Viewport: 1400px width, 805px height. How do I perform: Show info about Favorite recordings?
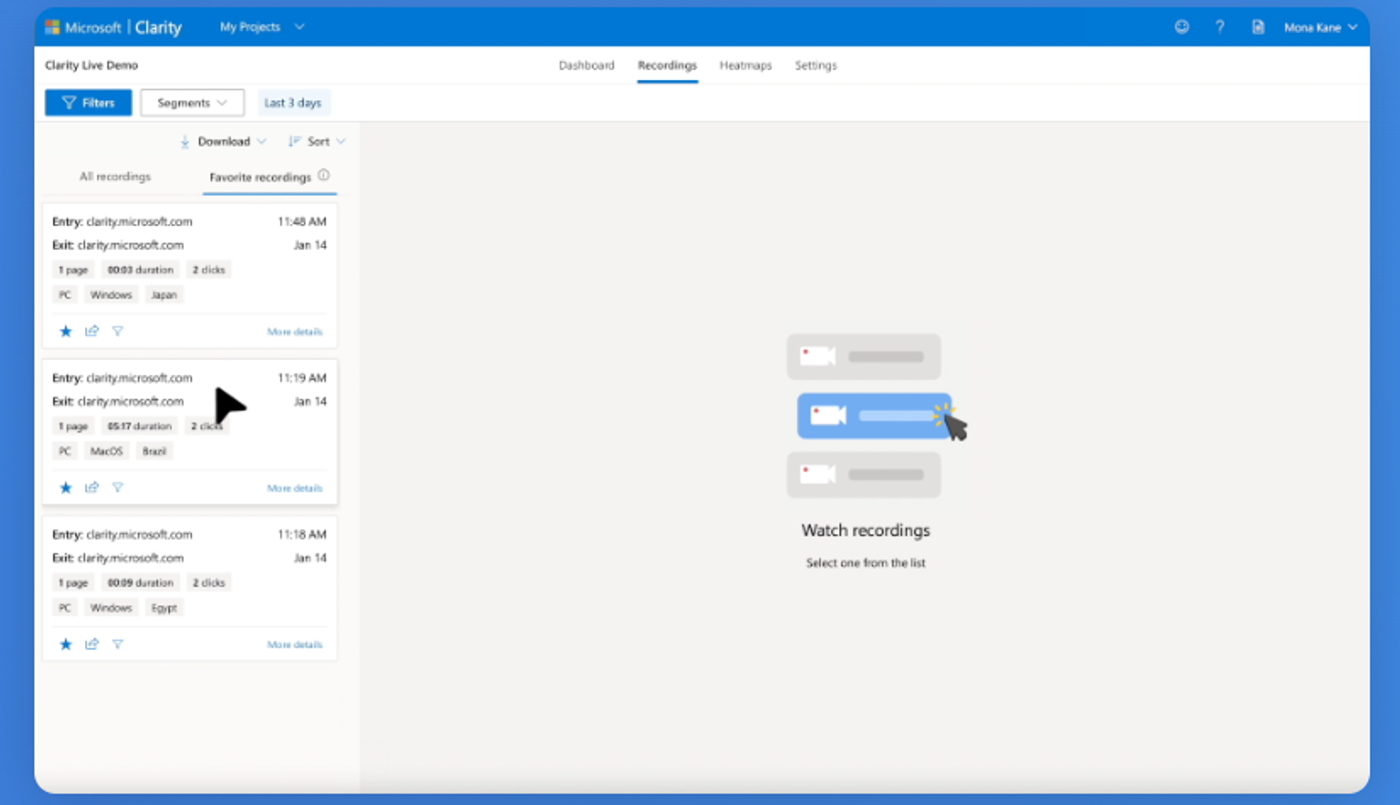pyautogui.click(x=323, y=175)
